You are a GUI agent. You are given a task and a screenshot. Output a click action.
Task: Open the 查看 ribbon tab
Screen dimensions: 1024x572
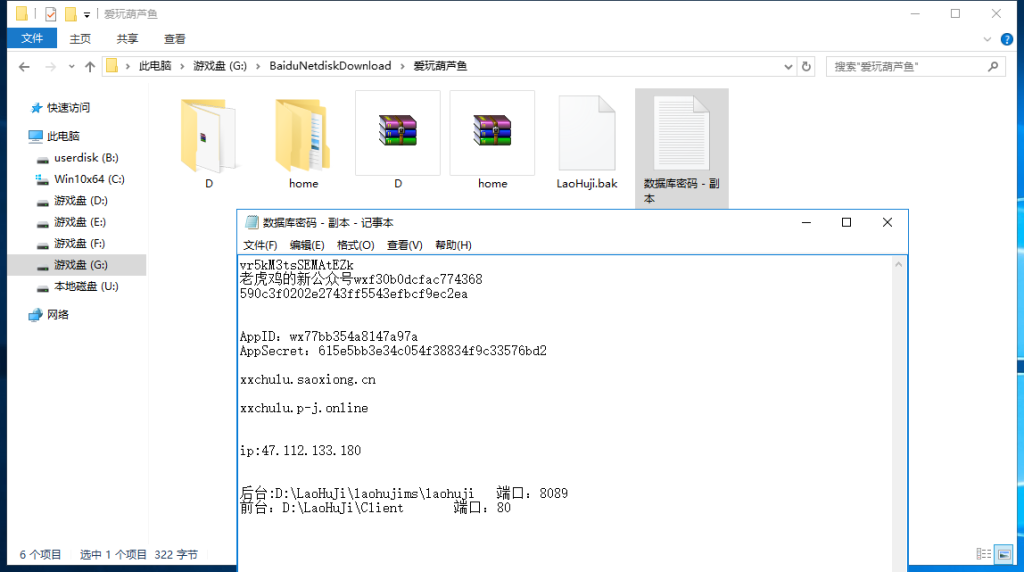[174, 39]
